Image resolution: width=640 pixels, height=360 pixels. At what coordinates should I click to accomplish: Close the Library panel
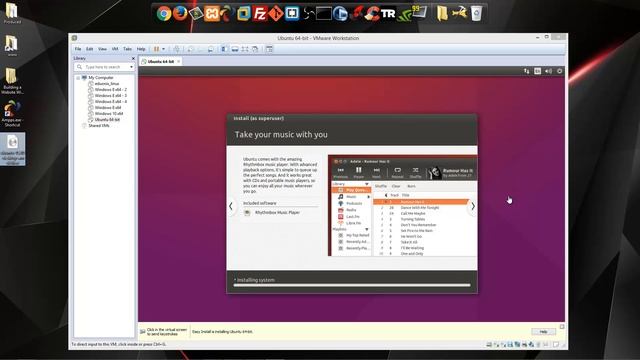[133, 58]
